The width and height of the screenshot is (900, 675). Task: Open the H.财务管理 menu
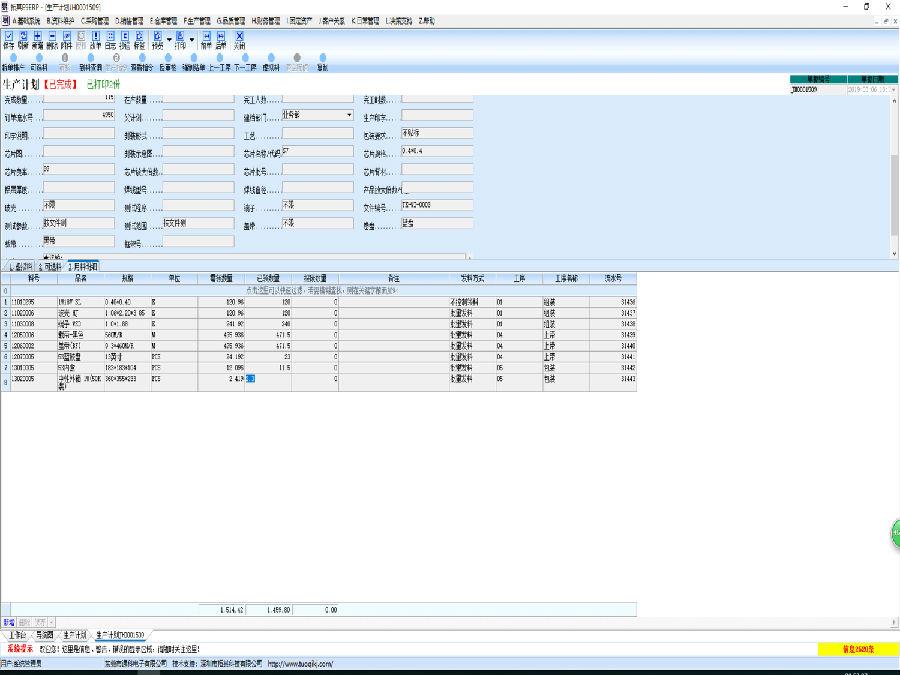(266, 21)
